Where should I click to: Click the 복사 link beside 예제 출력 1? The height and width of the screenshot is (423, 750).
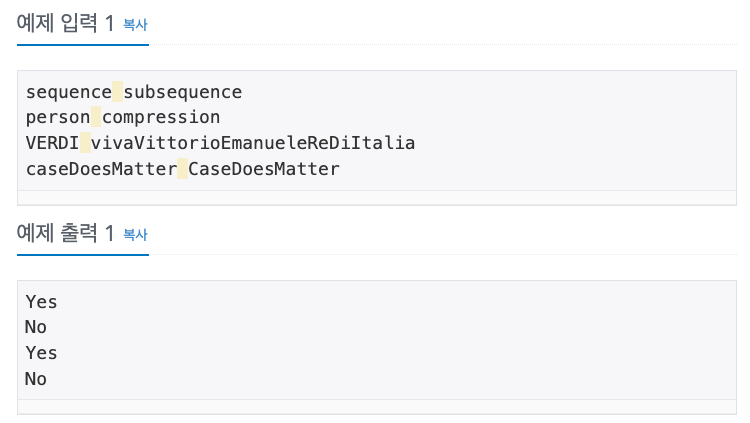coord(135,234)
